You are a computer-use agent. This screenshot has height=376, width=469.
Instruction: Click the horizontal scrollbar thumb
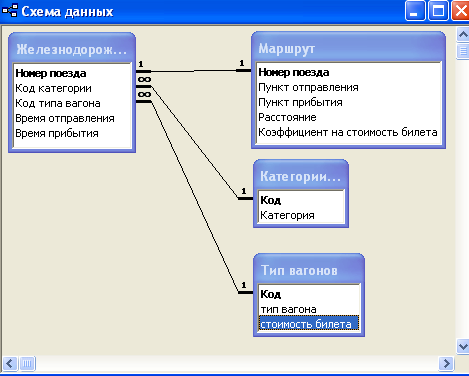pos(27,363)
